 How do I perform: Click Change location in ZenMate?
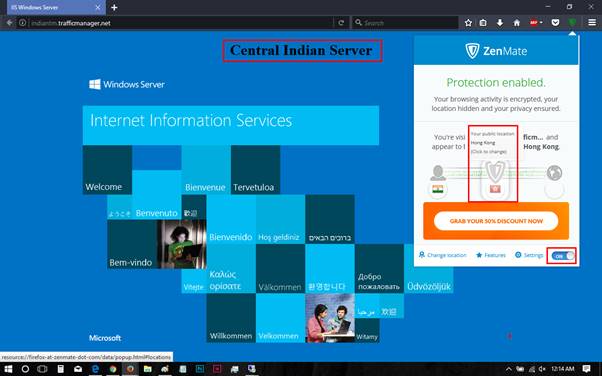(x=442, y=255)
